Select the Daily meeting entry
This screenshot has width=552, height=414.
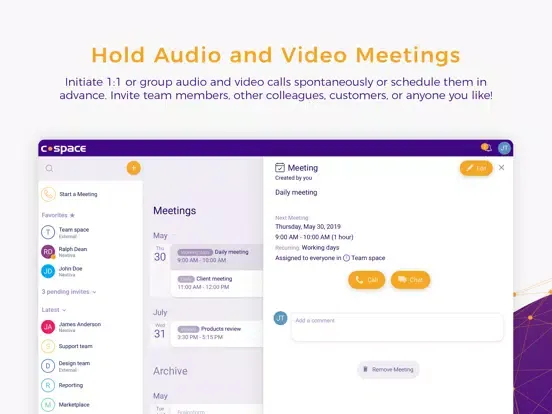(217, 257)
